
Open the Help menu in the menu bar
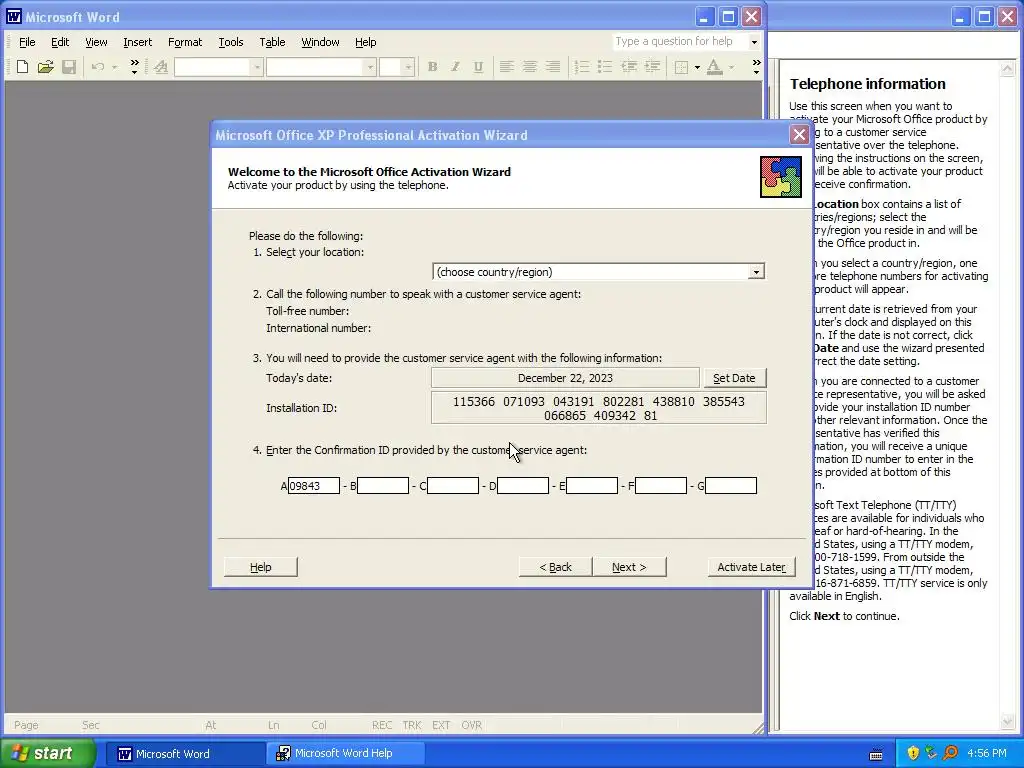pyautogui.click(x=365, y=42)
